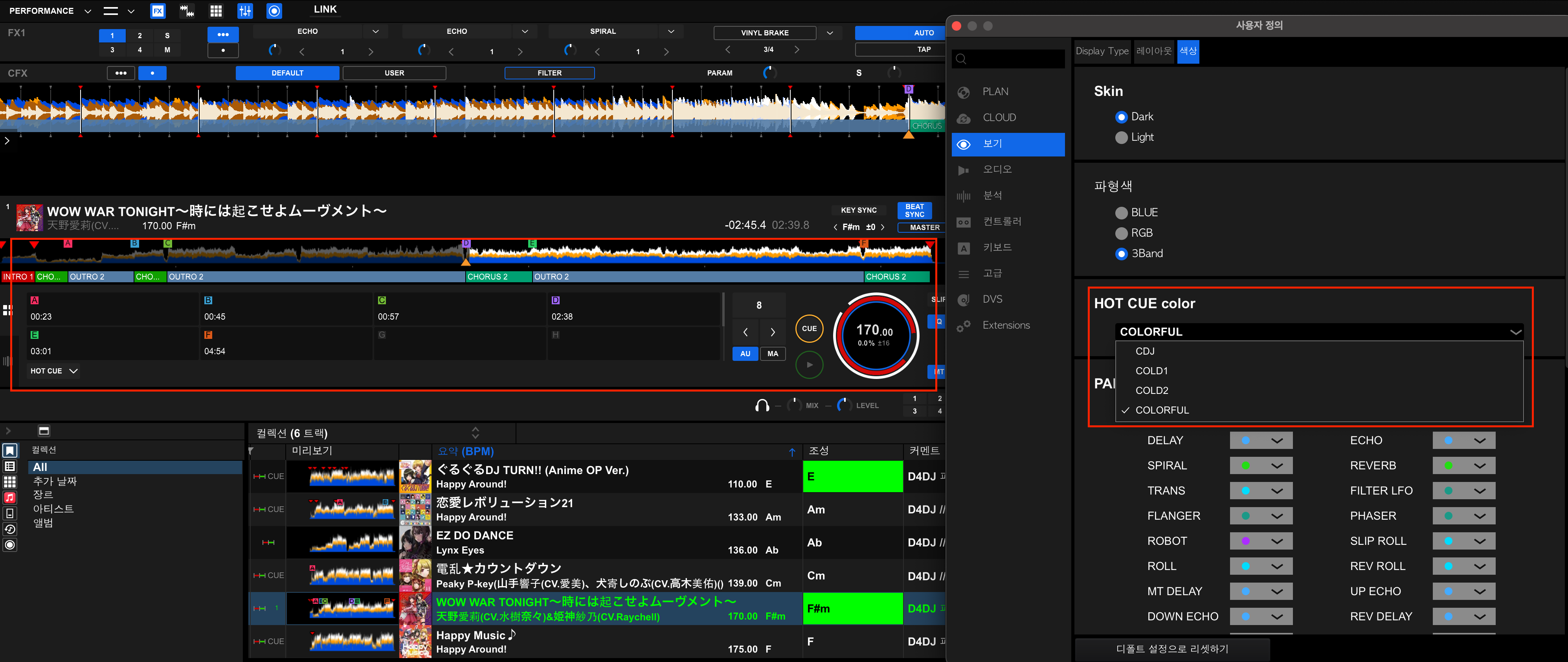The width and height of the screenshot is (1568, 662).
Task: Toggle the FX panel icon in top toolbar
Action: 158,10
